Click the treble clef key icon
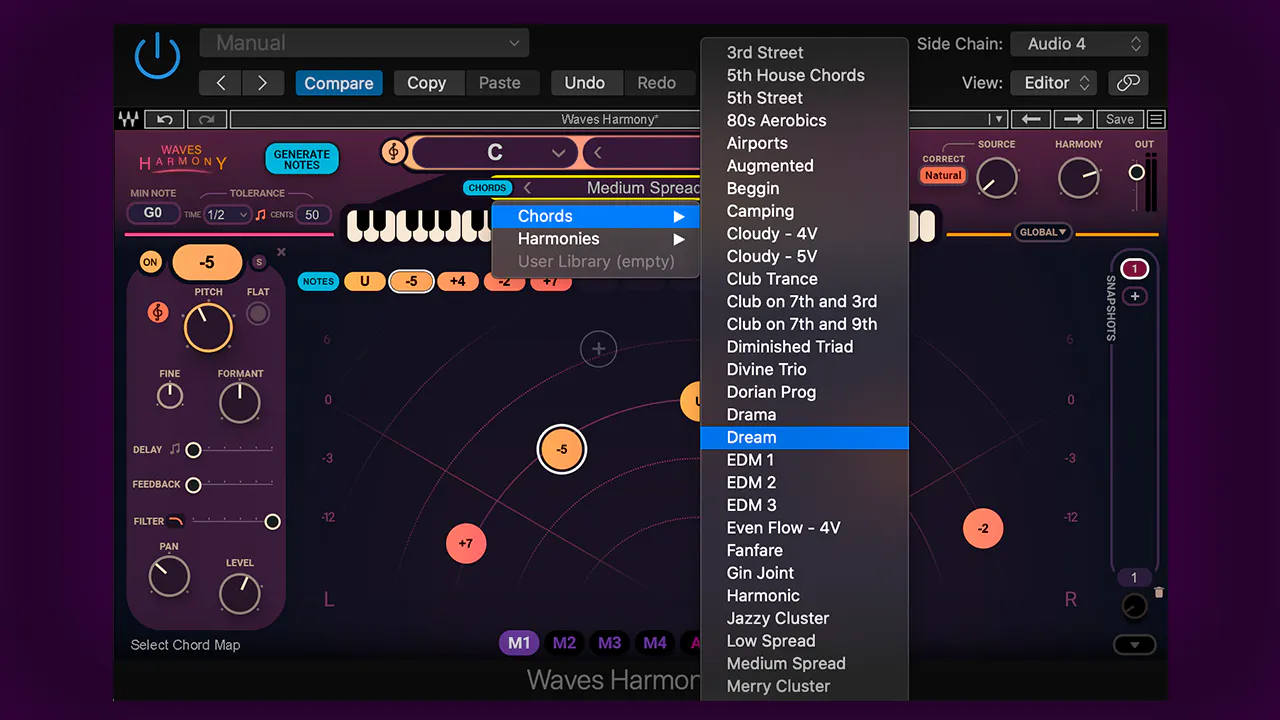The image size is (1280, 720). [394, 152]
